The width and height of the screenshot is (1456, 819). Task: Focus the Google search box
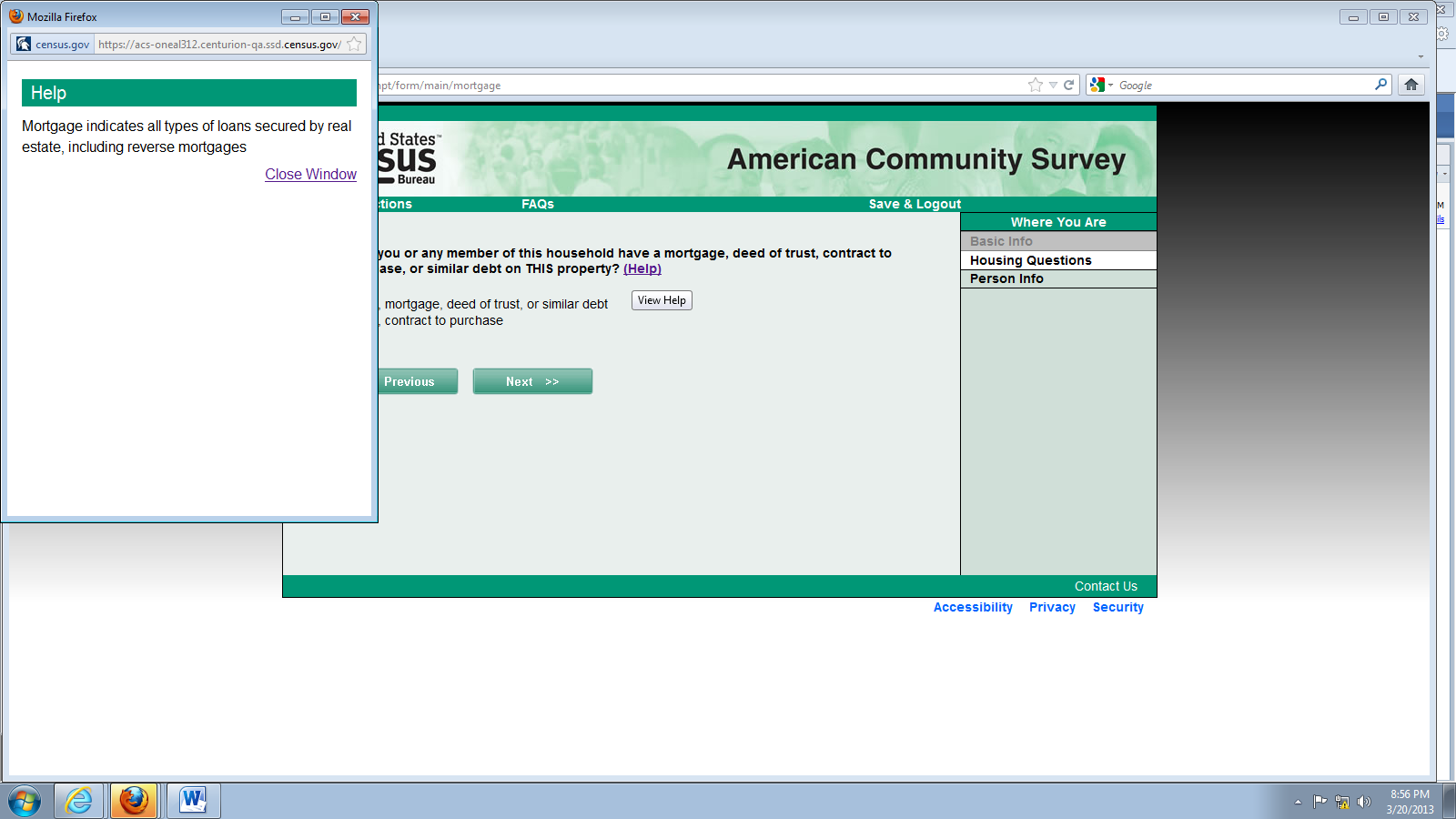coord(1244,85)
